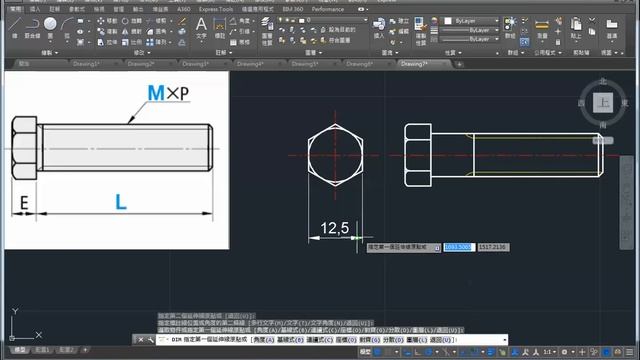The width and height of the screenshot is (640, 360).
Task: Select the Polyline (聚合線) tool
Action: (32, 27)
